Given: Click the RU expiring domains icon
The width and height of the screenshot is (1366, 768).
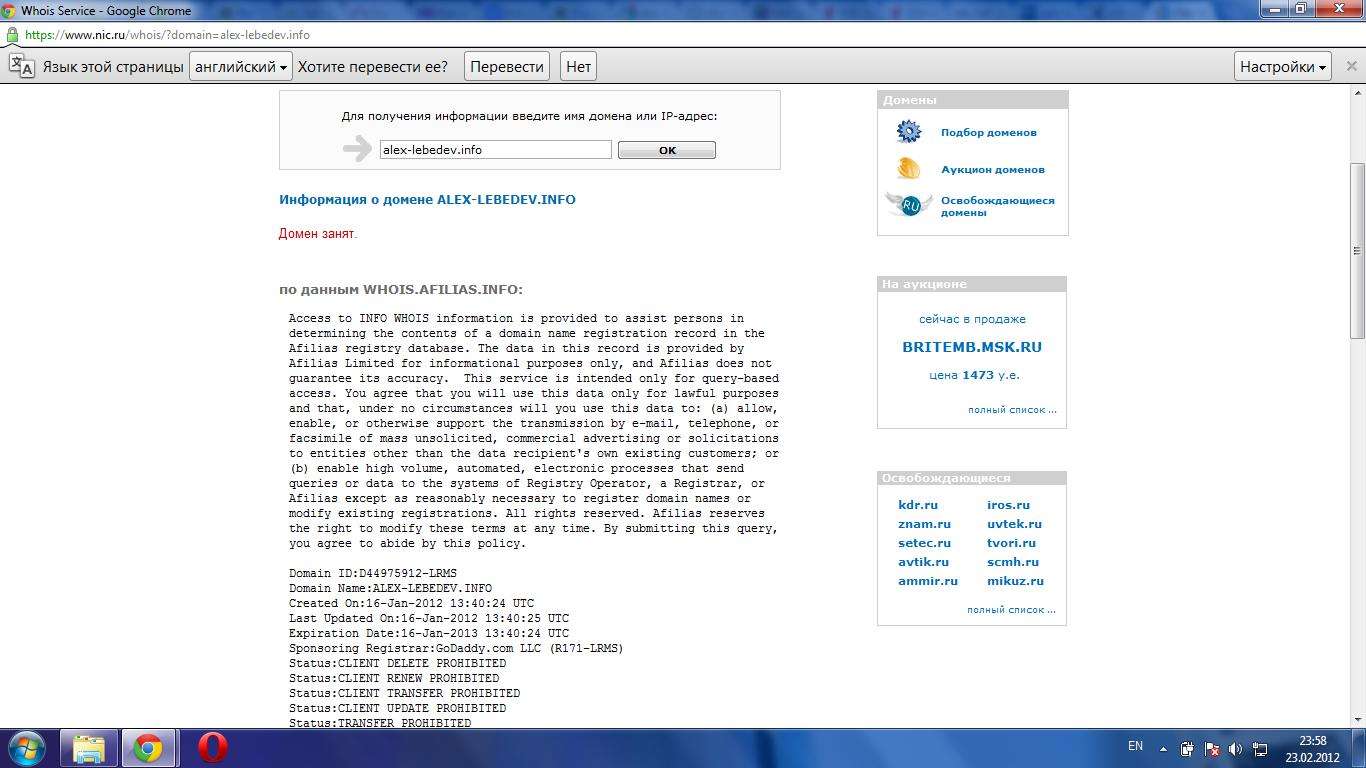Looking at the screenshot, I should click(909, 206).
